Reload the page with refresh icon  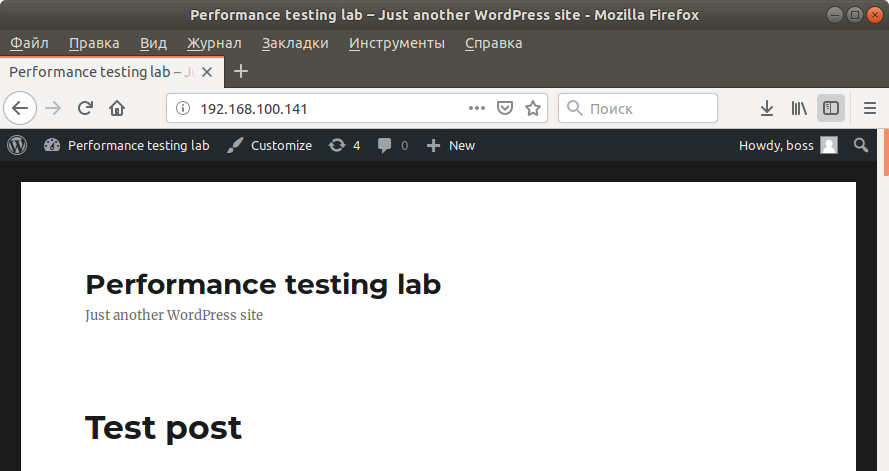point(85,108)
